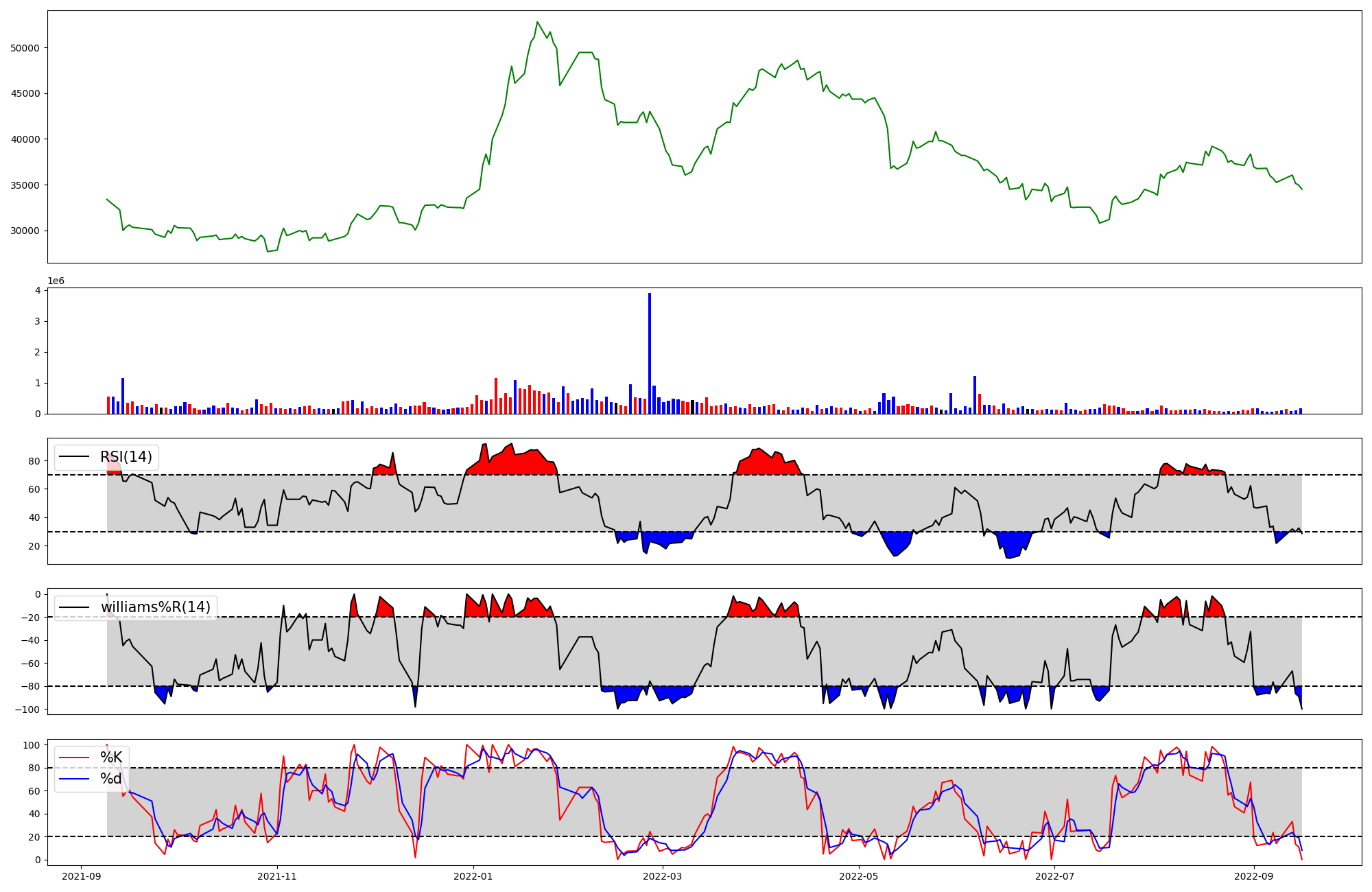The image size is (1372, 892).
Task: Click the -100 tick on the Williams %R axis
Action: click(27, 709)
